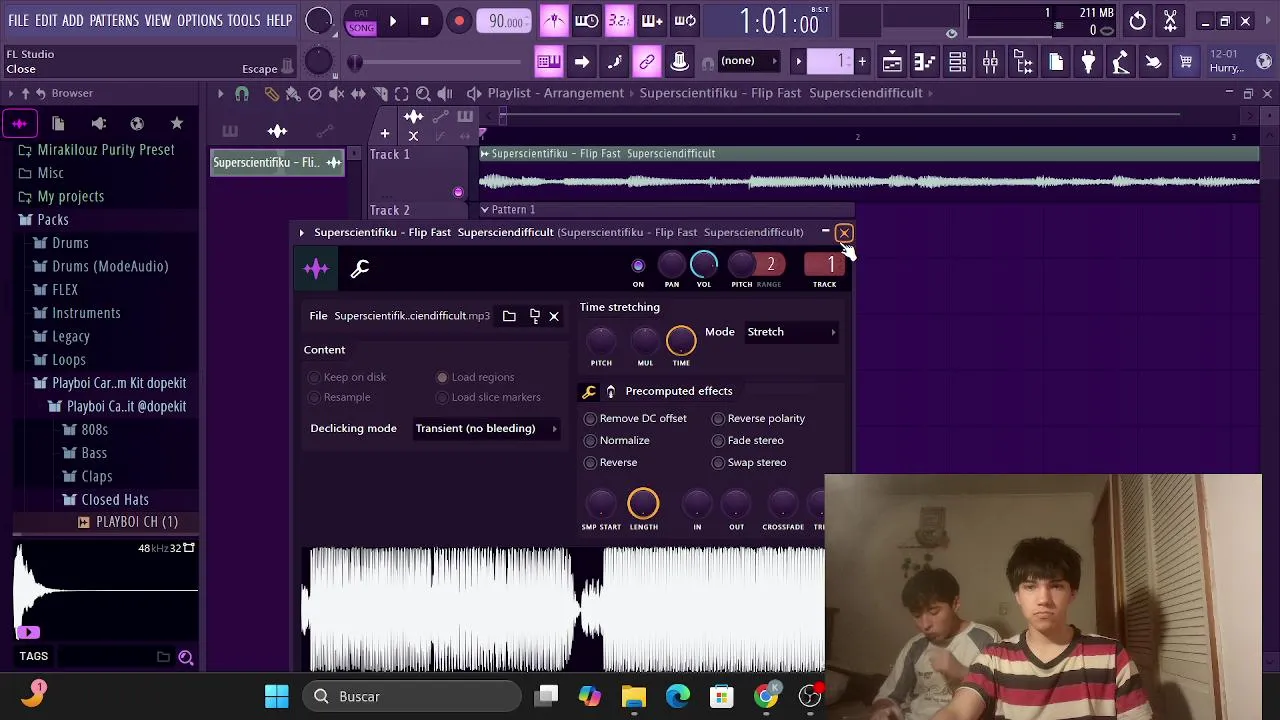Viewport: 1280px width, 720px height.
Task: Open the Piano roll view icon
Action: 925,62
